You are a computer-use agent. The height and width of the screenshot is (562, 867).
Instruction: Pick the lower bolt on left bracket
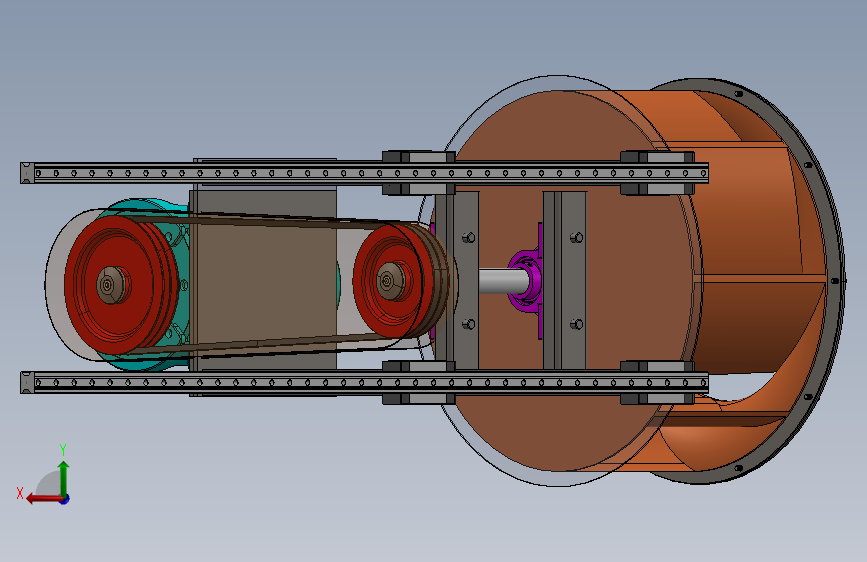pyautogui.click(x=469, y=324)
